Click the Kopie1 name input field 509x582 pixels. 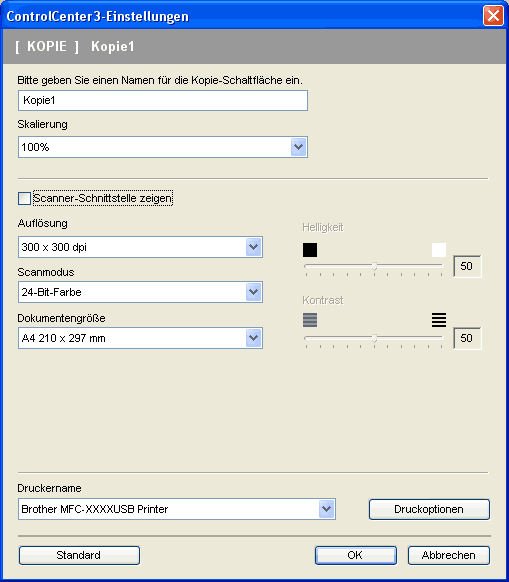tap(163, 100)
